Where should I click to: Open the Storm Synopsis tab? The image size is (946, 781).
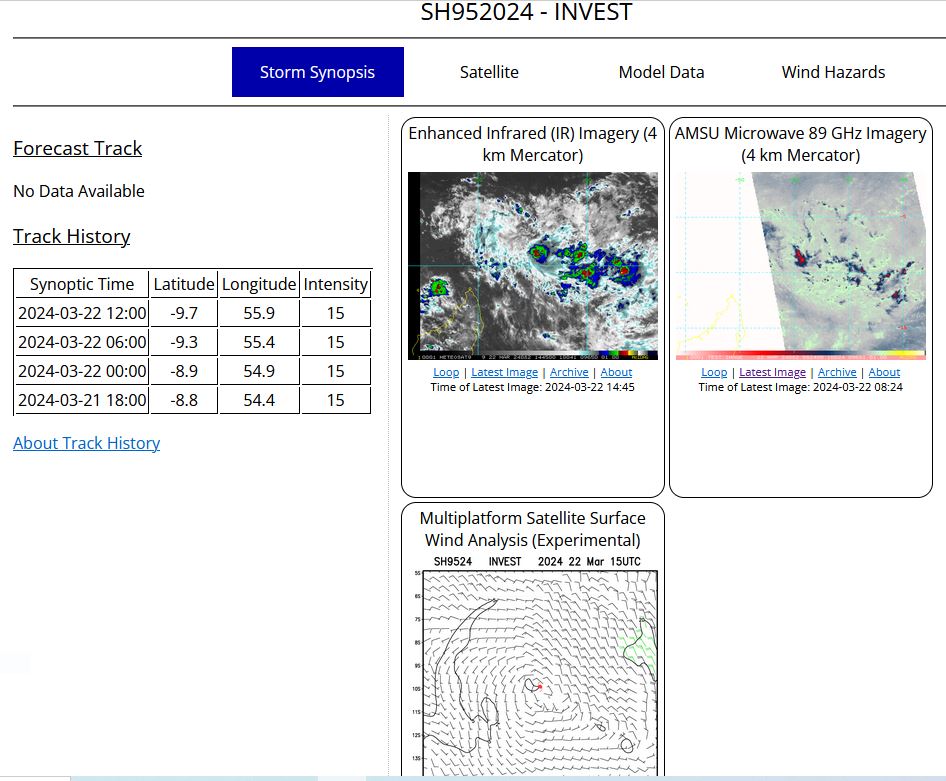[x=317, y=72]
